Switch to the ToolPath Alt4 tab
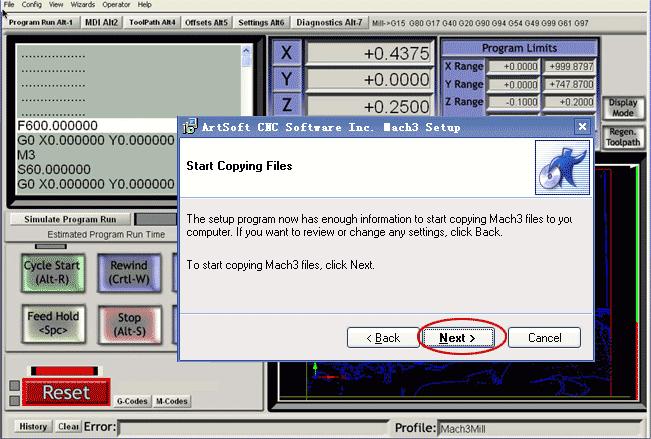 pyautogui.click(x=152, y=22)
